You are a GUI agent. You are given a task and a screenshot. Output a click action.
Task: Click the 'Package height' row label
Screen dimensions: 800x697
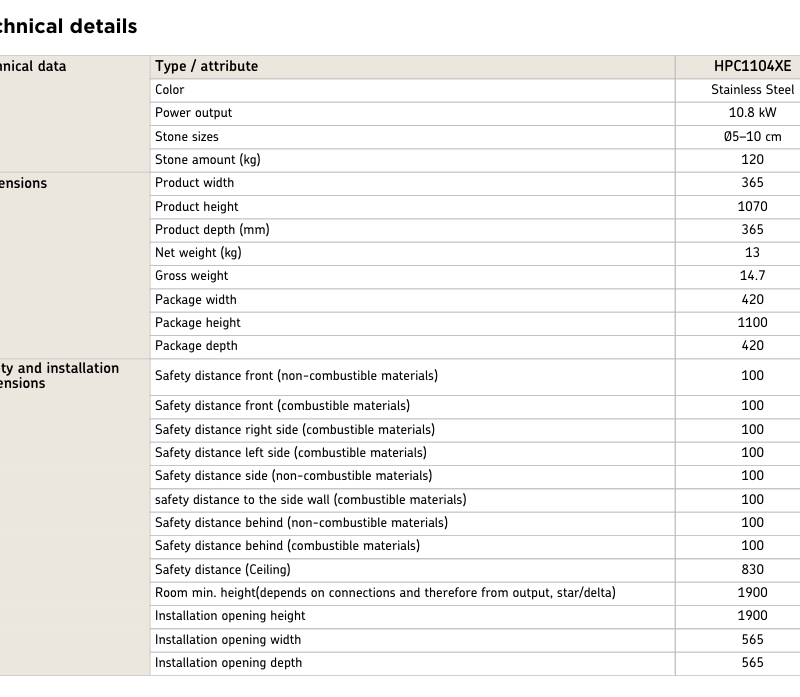click(197, 323)
